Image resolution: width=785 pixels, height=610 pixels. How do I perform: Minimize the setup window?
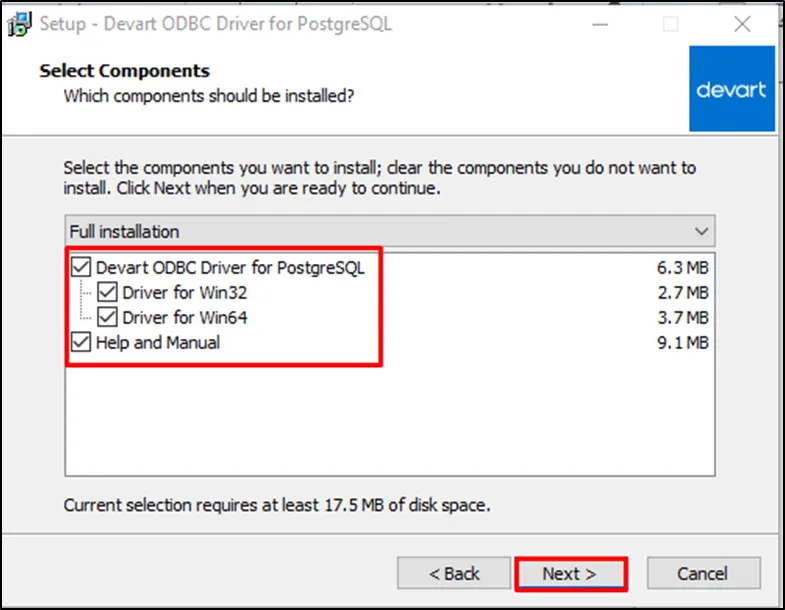[x=600, y=24]
